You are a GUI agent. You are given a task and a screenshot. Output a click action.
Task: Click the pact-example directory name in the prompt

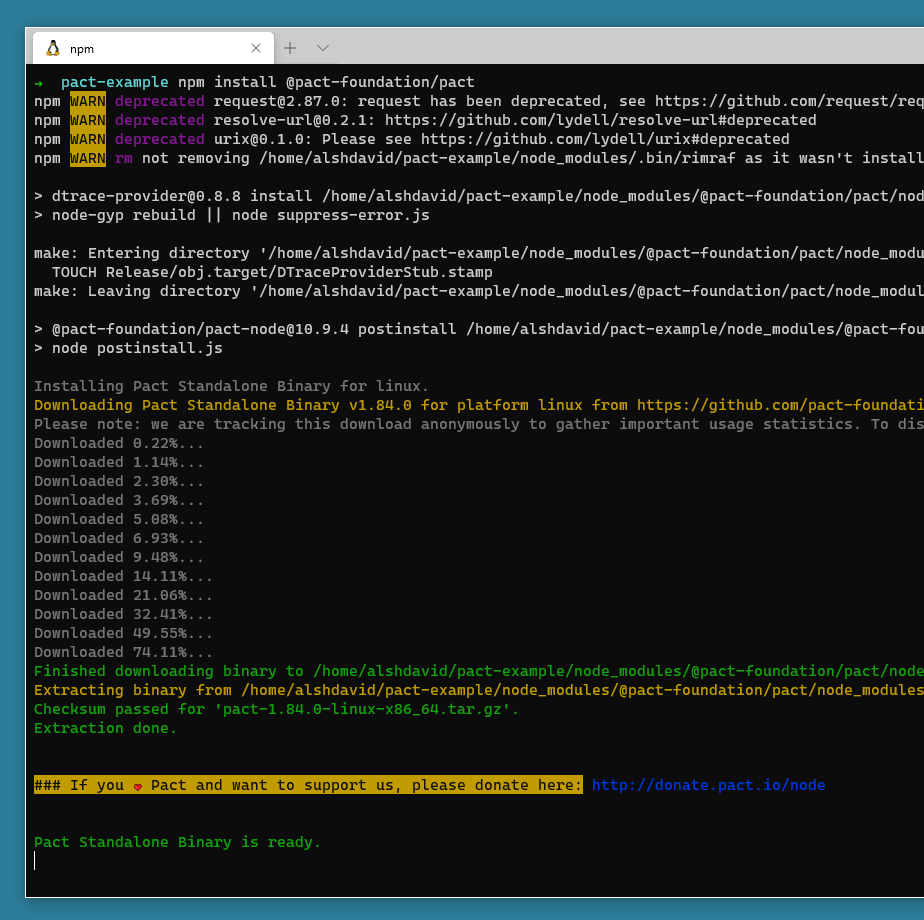tap(115, 82)
